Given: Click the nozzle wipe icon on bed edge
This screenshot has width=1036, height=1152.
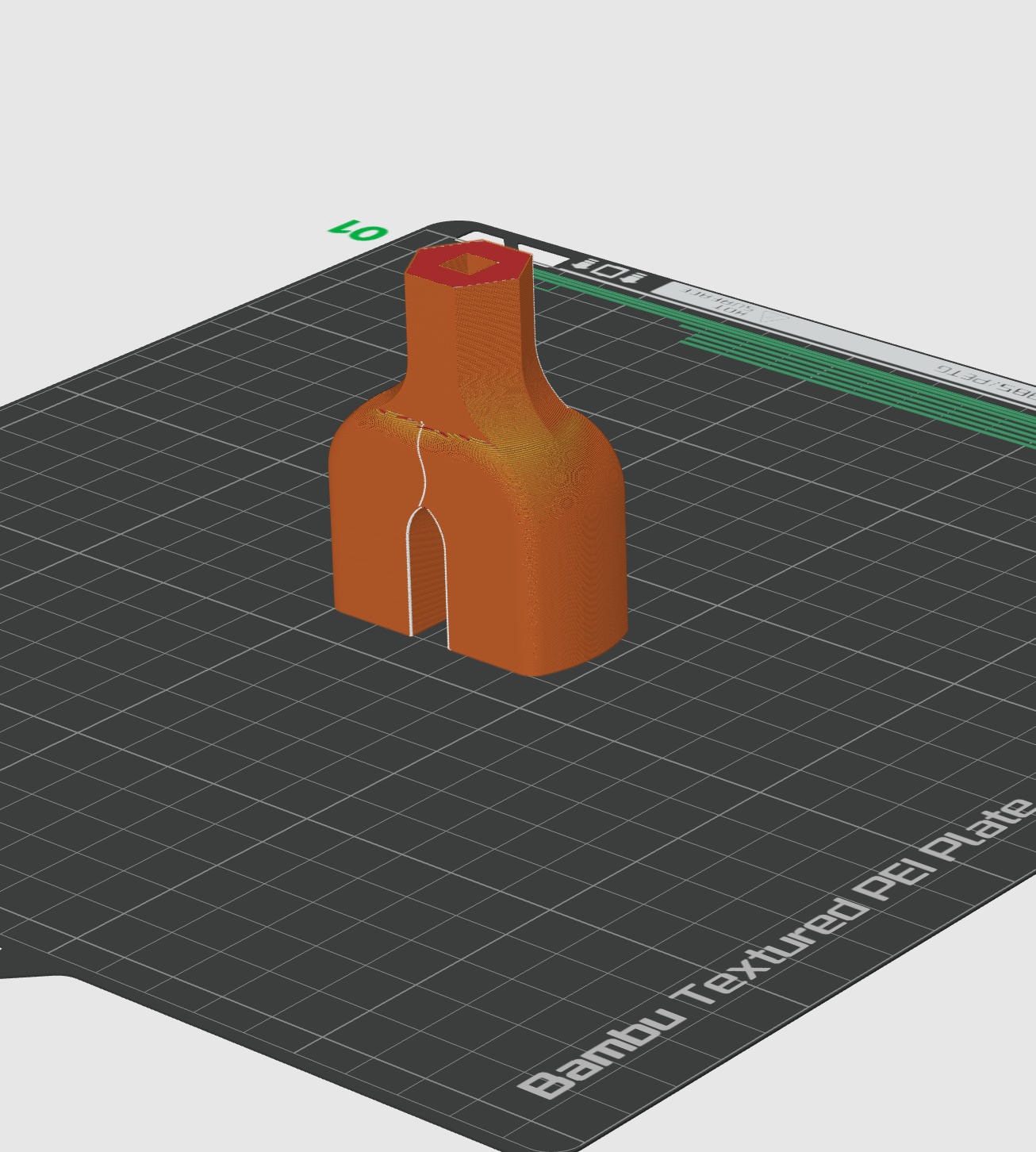Looking at the screenshot, I should (x=609, y=270).
